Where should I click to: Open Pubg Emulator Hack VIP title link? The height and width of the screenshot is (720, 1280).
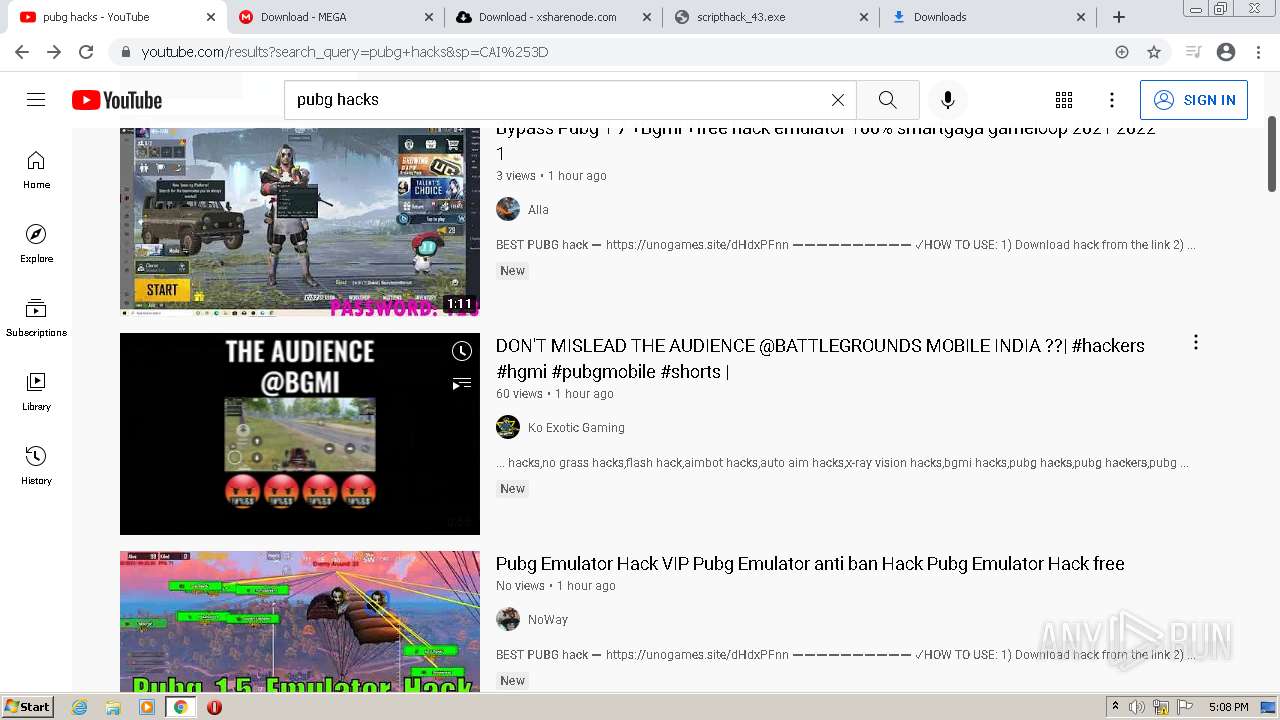[x=810, y=564]
